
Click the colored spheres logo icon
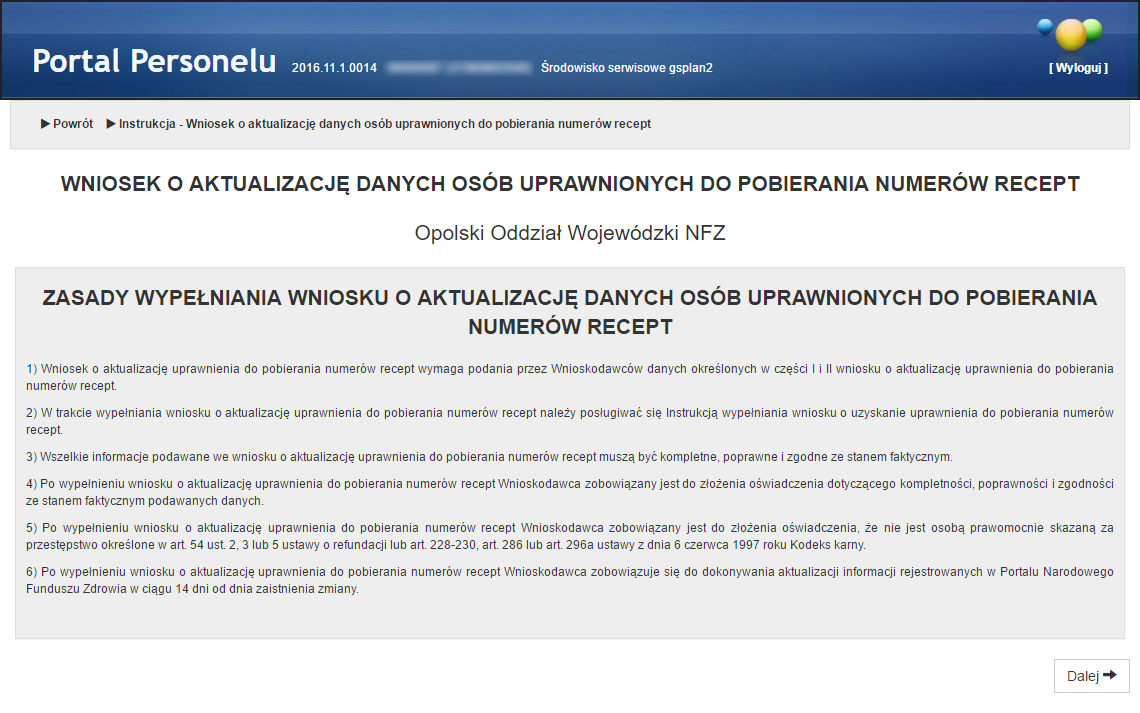(1071, 33)
